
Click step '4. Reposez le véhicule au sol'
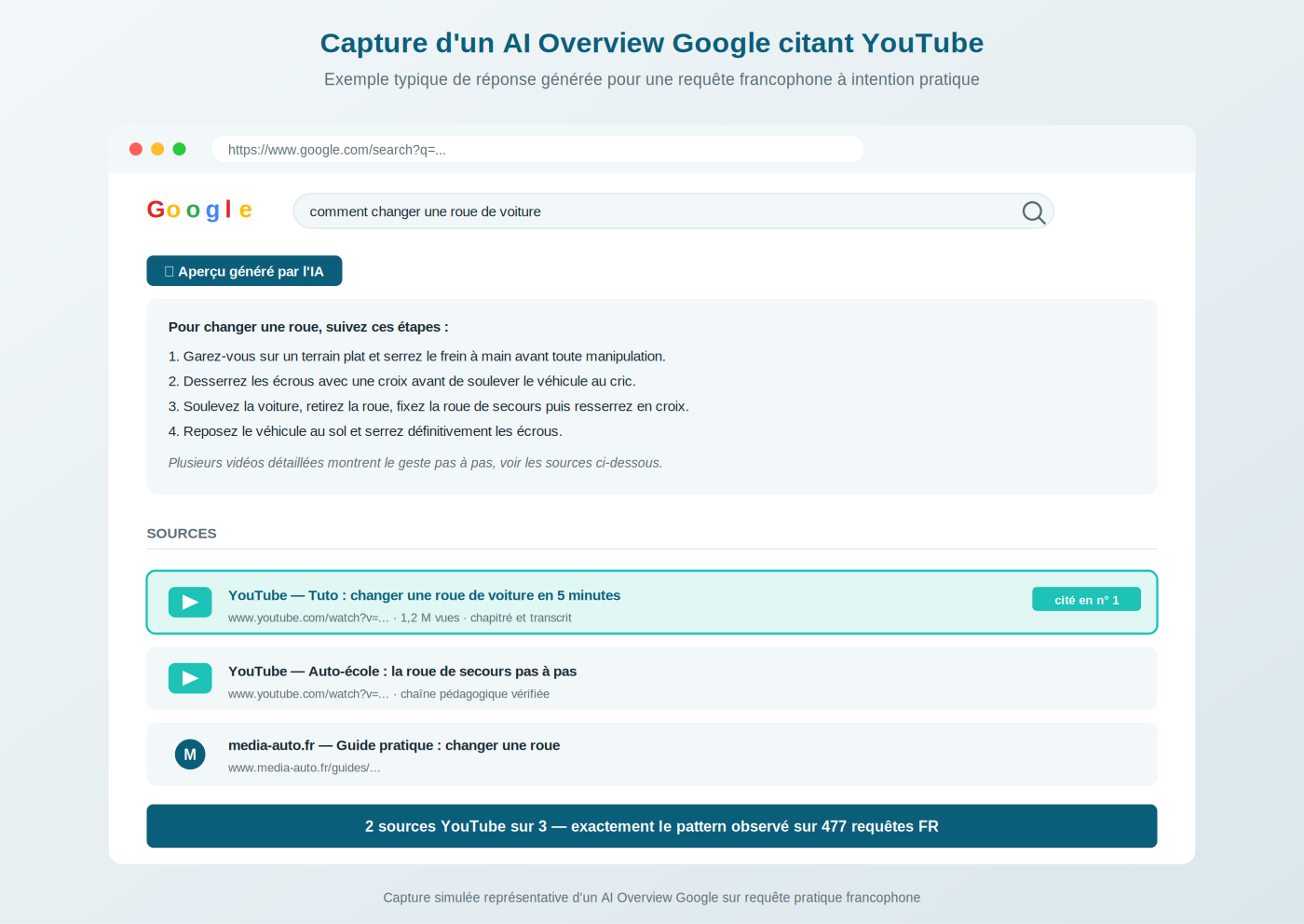365,431
